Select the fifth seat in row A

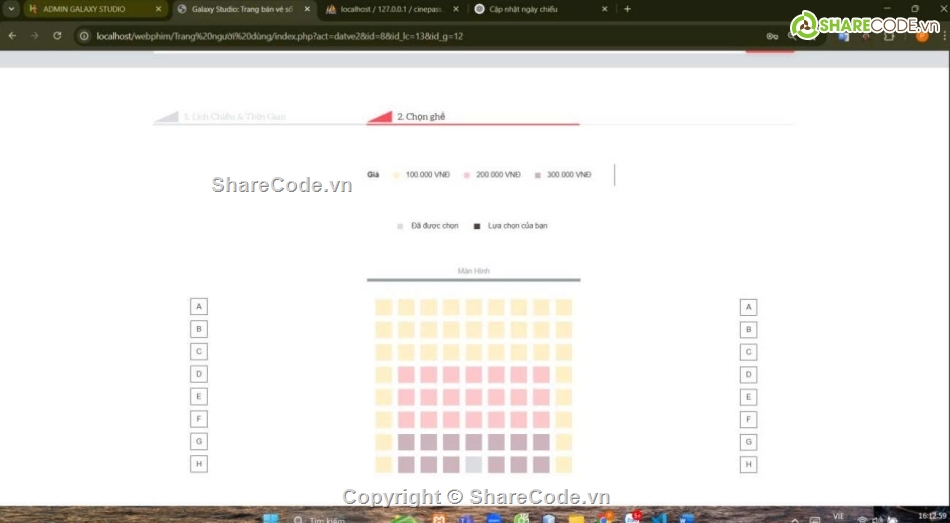474,307
